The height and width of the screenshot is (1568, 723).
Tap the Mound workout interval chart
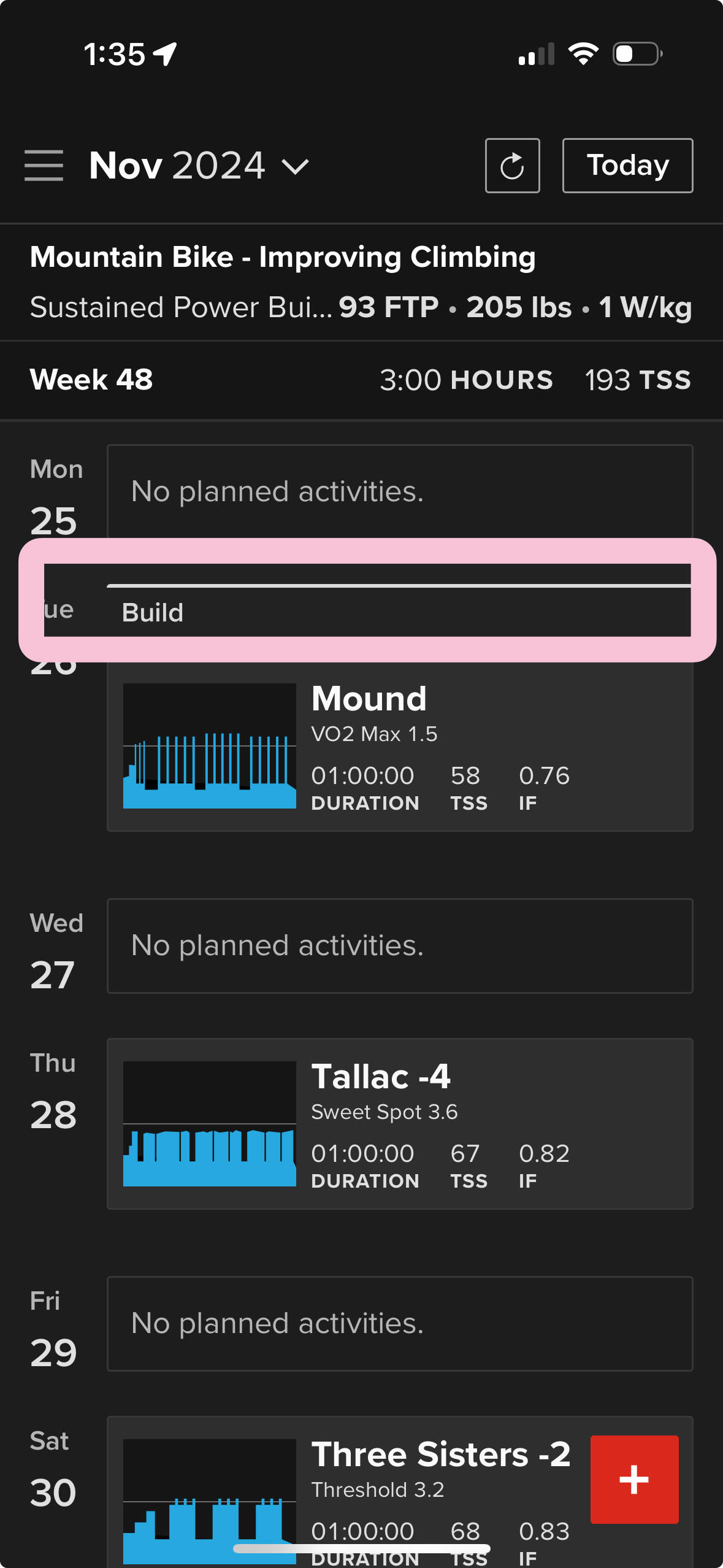click(x=210, y=745)
